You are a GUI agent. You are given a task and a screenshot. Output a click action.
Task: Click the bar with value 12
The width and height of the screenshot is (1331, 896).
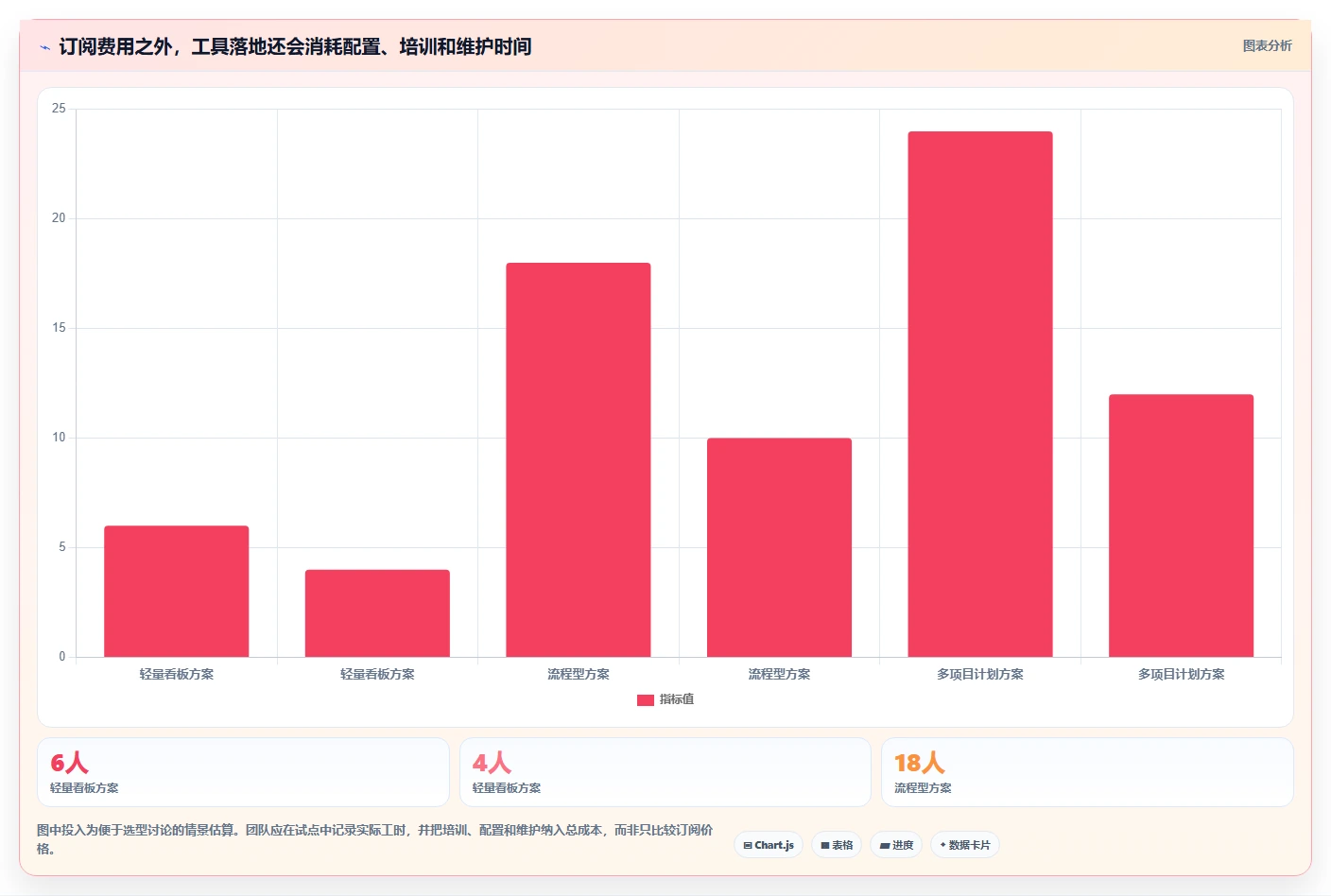(x=1182, y=526)
